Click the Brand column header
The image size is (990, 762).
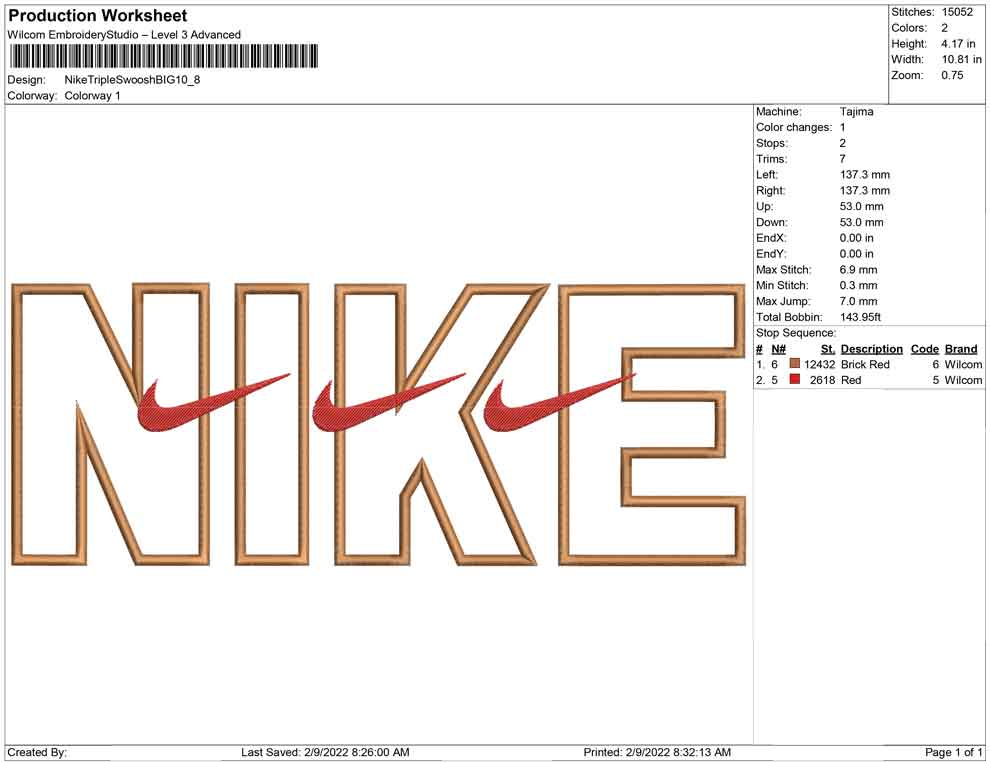[x=961, y=349]
